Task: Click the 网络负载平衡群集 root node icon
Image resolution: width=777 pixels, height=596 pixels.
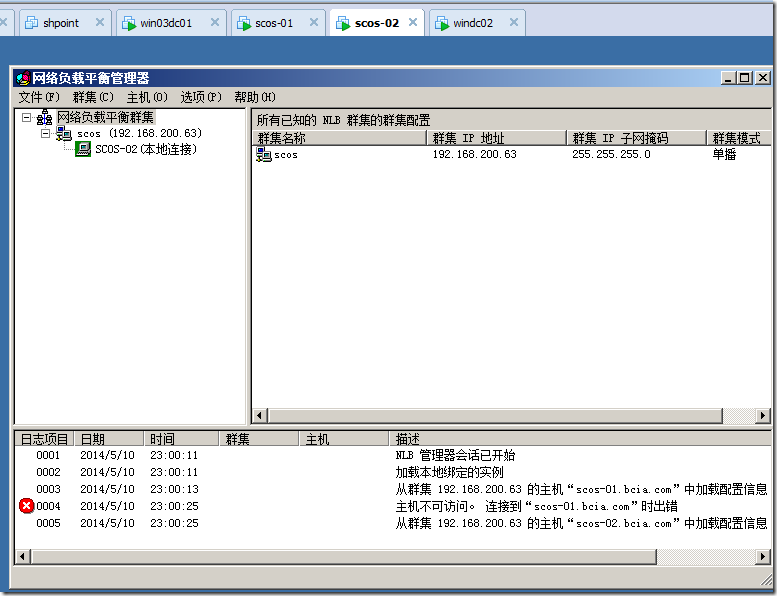Action: pos(44,117)
